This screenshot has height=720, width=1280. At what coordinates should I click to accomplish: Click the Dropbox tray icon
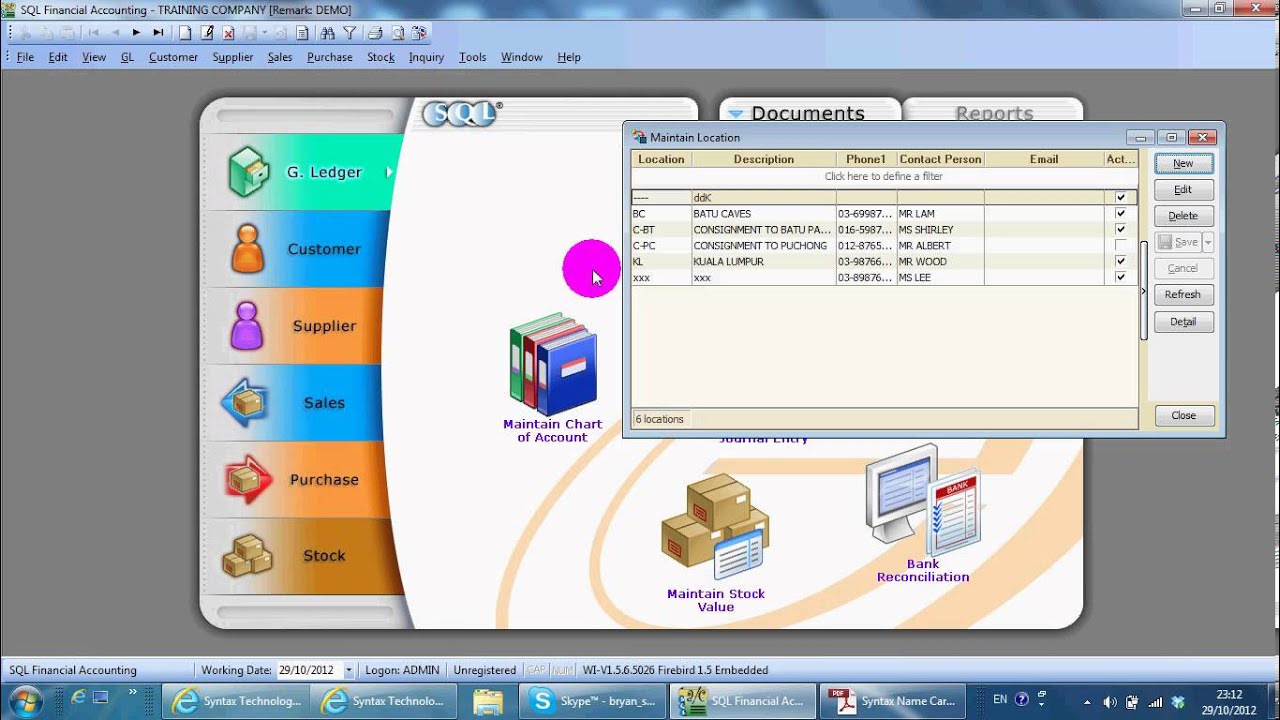pyautogui.click(x=1178, y=701)
